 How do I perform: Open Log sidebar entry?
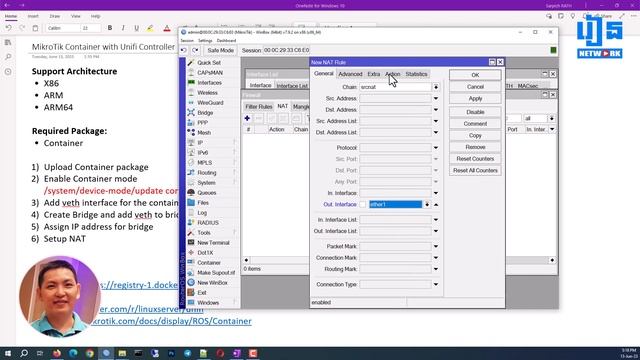202,213
